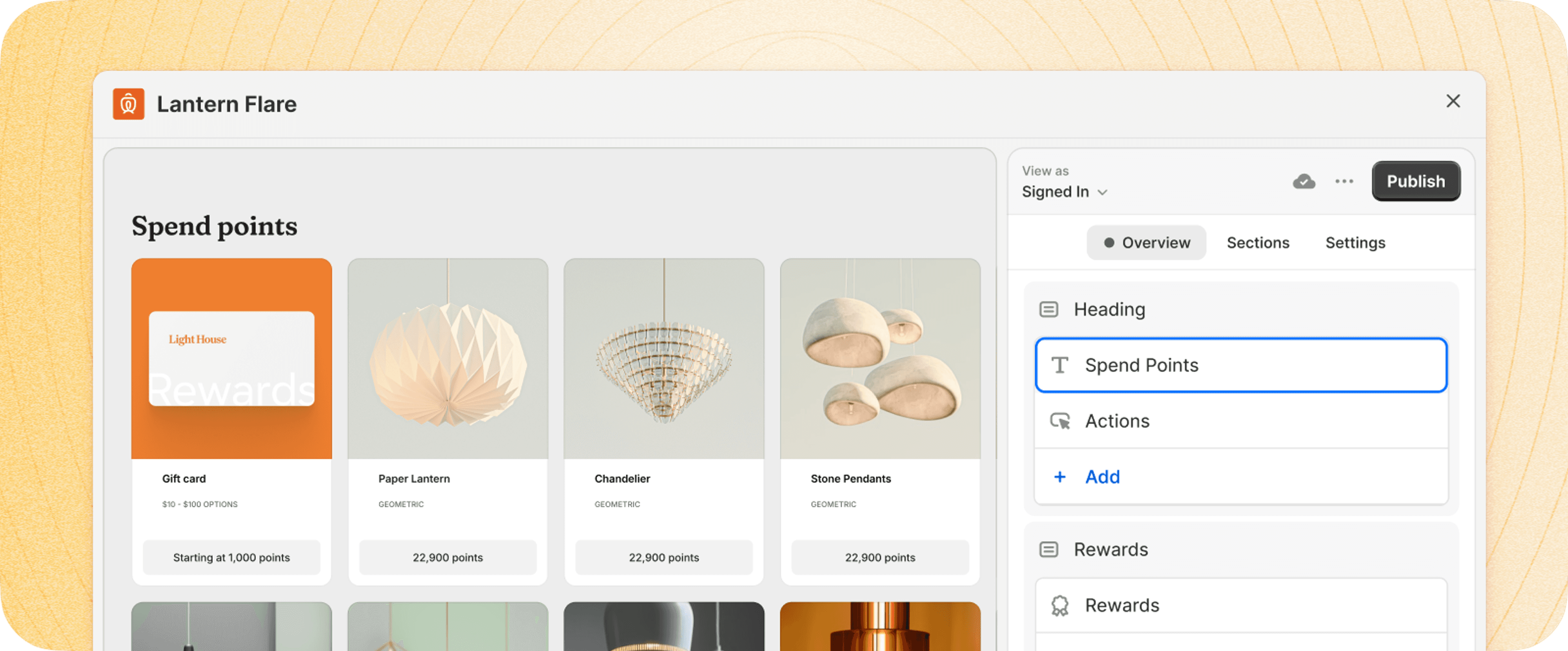Viewport: 1568px width, 651px height.
Task: Open the View as Signed In dropdown
Action: [1065, 192]
